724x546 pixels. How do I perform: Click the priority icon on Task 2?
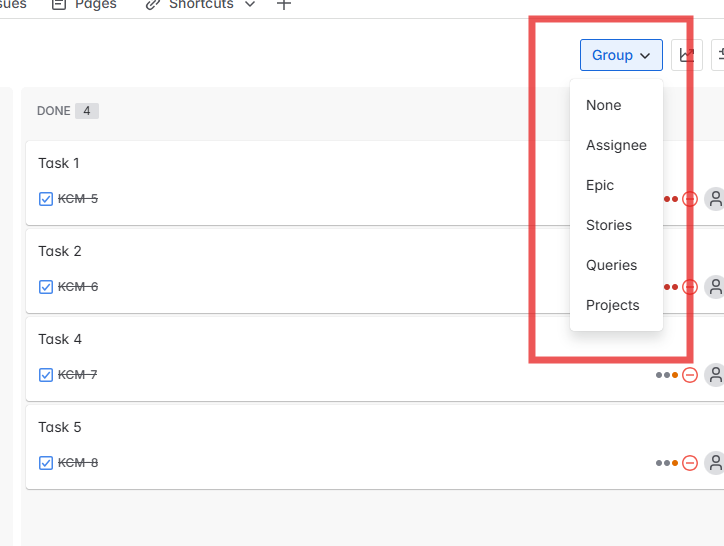[690, 287]
